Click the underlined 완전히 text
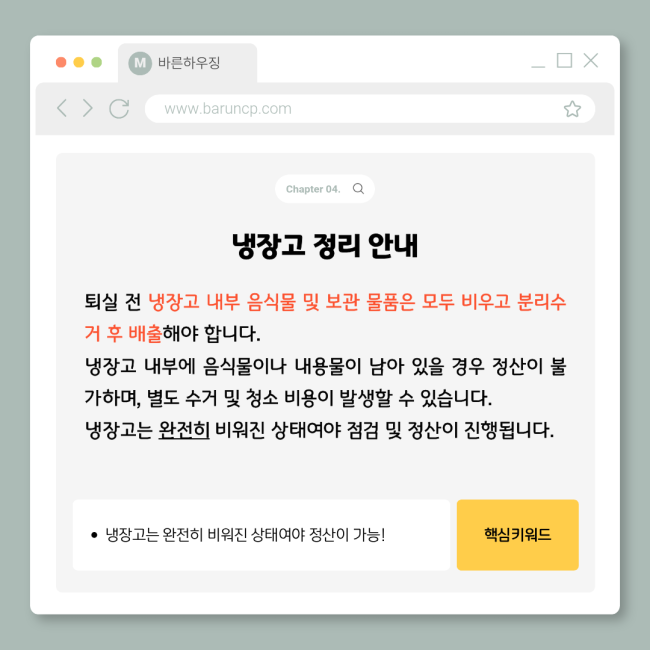The width and height of the screenshot is (650, 650). (184, 430)
